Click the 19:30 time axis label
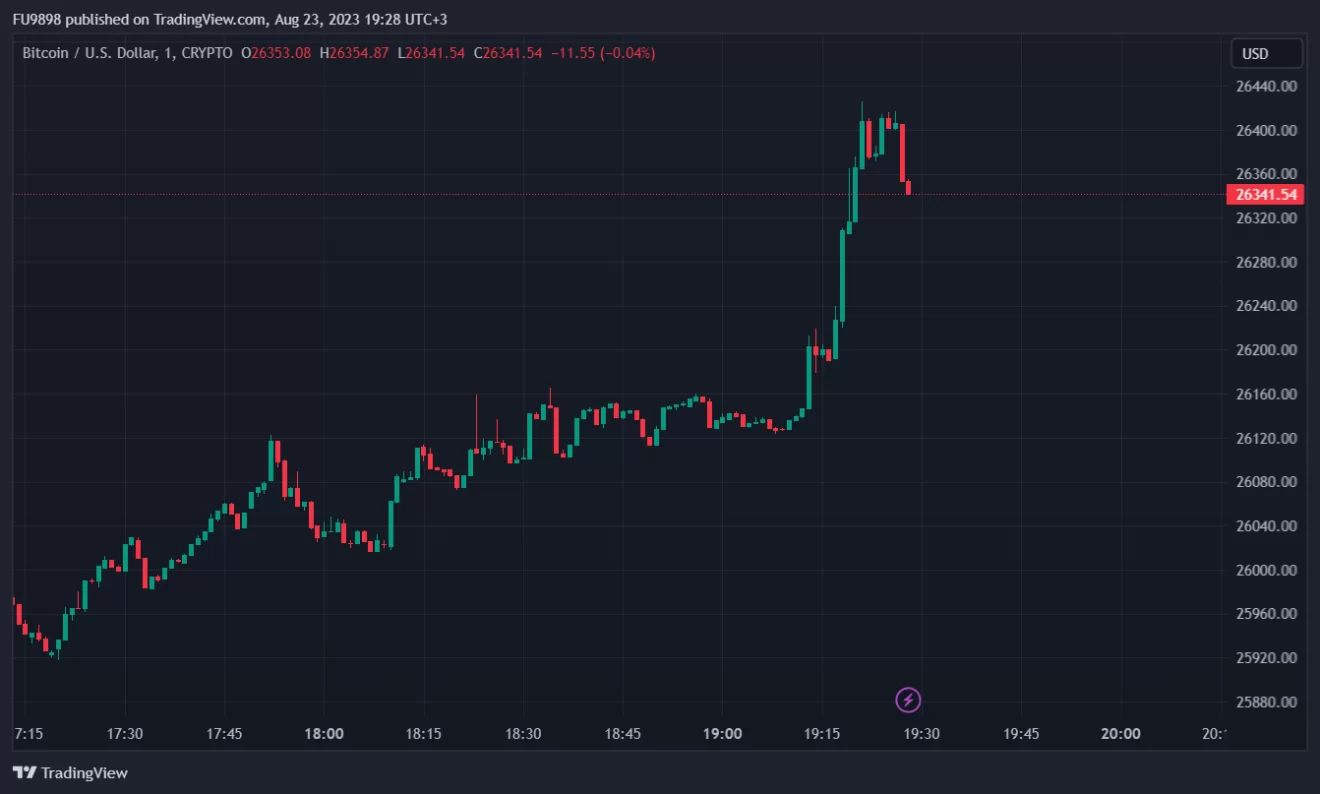1320x794 pixels. click(921, 733)
